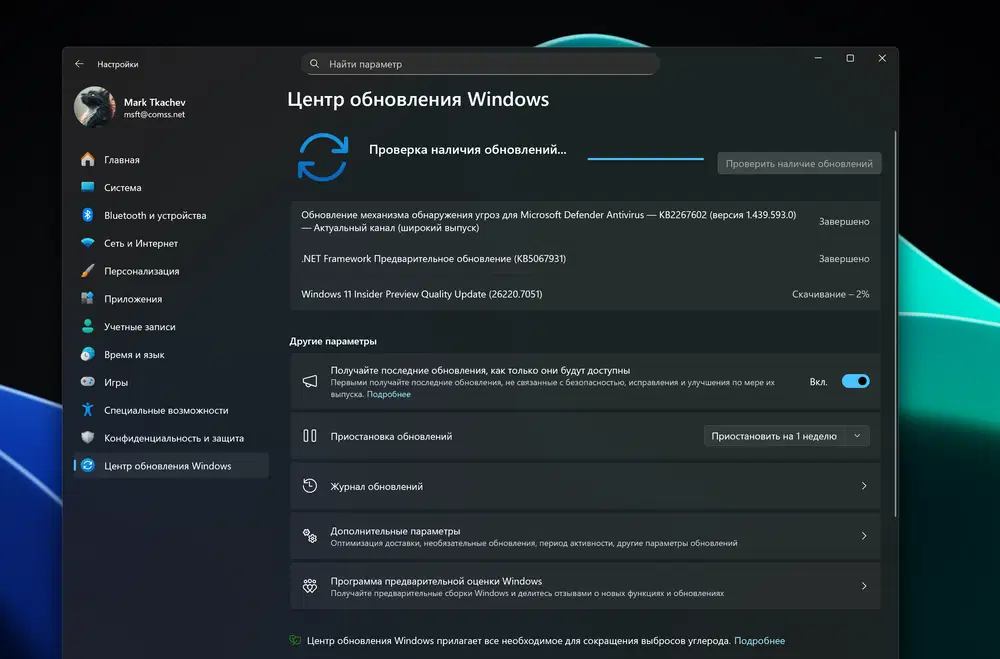Open the Подробнее link about carbon emissions

click(x=762, y=640)
